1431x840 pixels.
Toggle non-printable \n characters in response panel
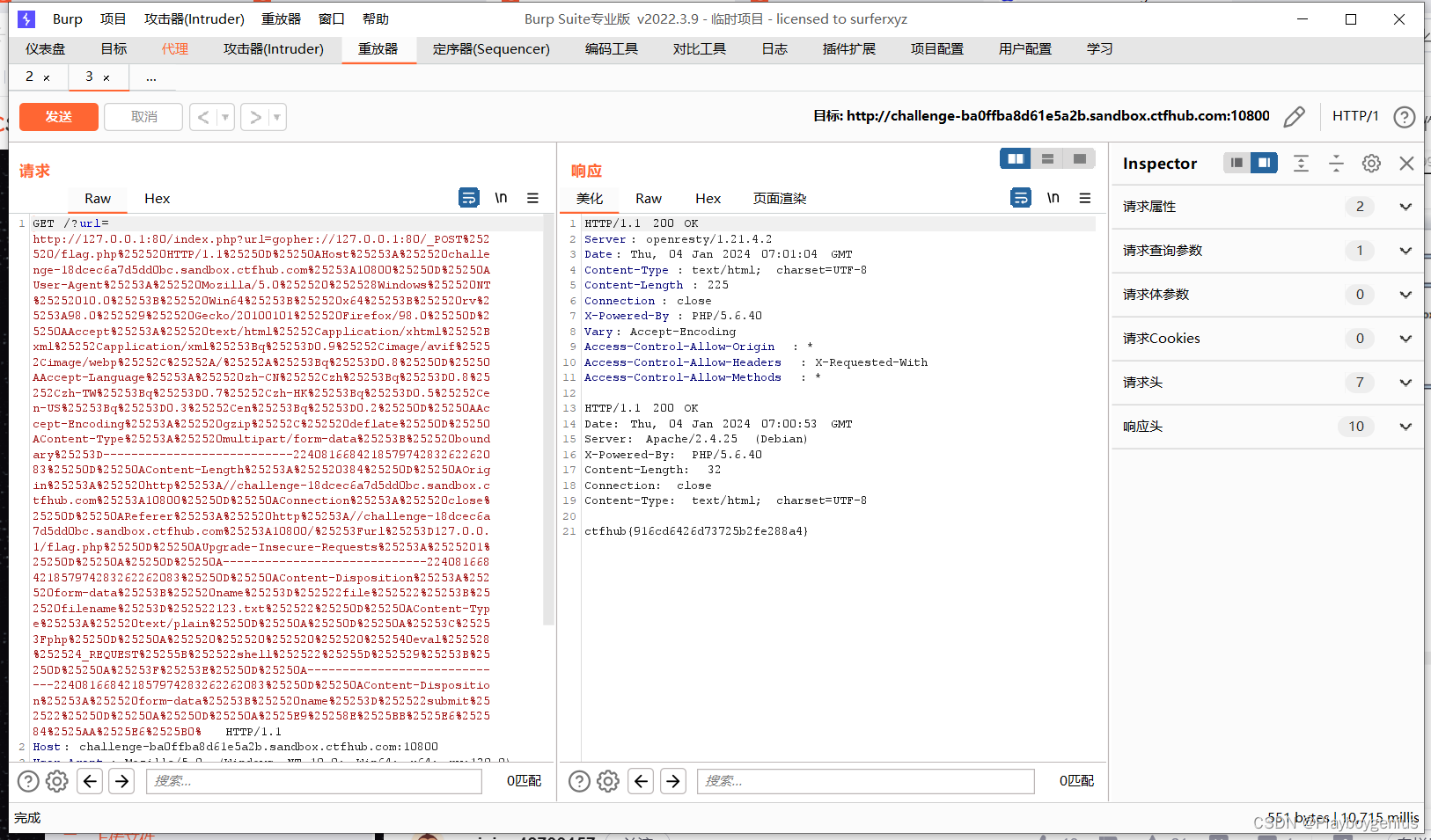pyautogui.click(x=1053, y=198)
